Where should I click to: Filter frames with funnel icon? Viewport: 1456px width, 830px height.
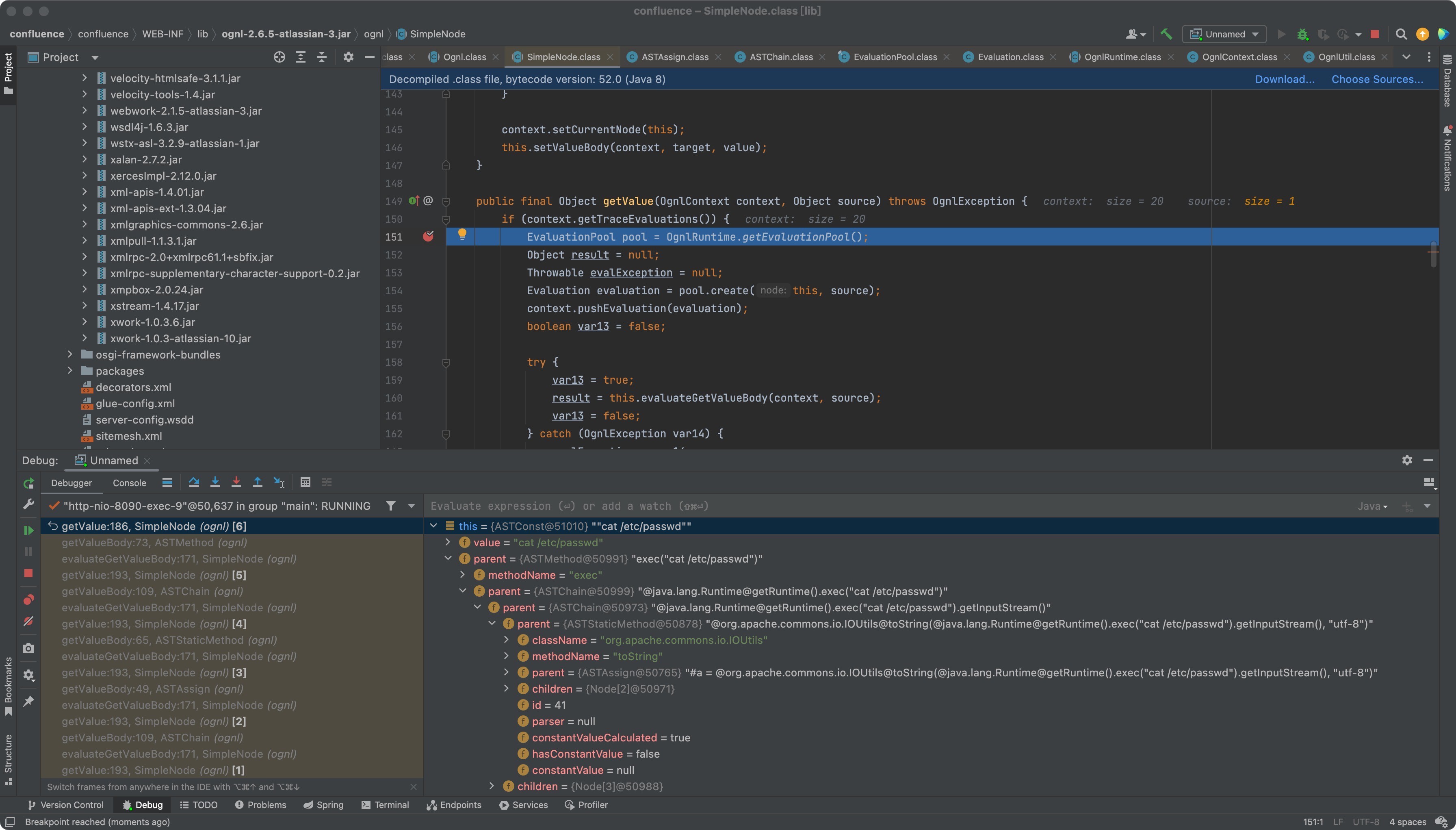click(x=391, y=506)
